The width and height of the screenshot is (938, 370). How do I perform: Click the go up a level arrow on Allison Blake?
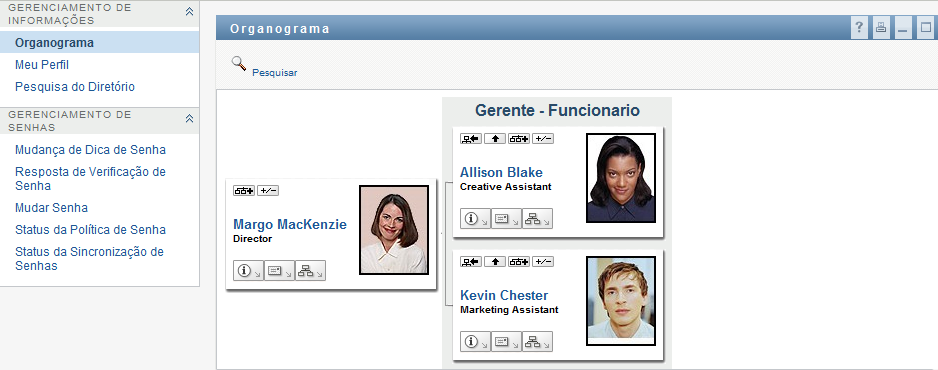[x=495, y=139]
